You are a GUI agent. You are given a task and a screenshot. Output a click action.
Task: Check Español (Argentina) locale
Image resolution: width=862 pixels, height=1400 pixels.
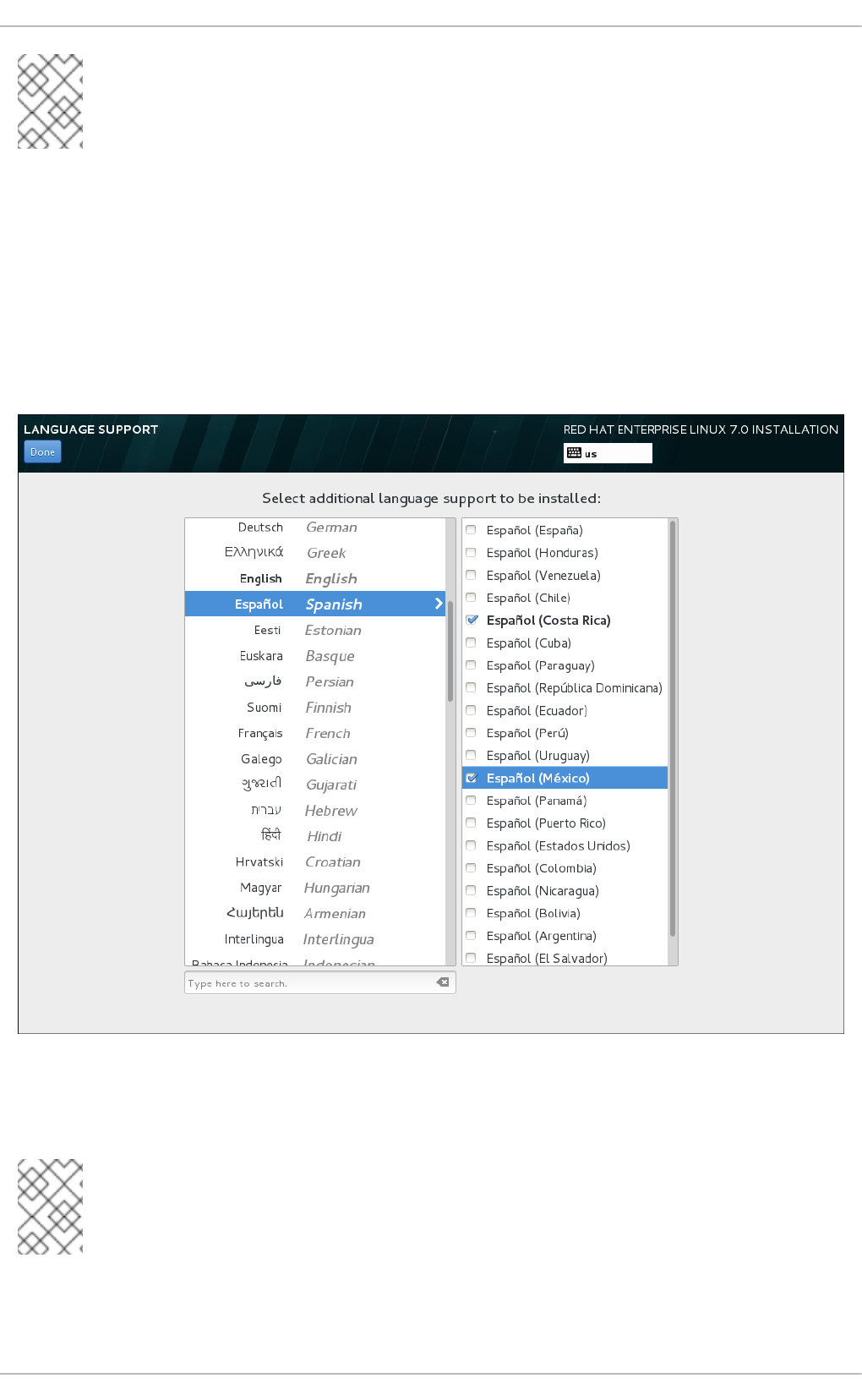coord(472,936)
